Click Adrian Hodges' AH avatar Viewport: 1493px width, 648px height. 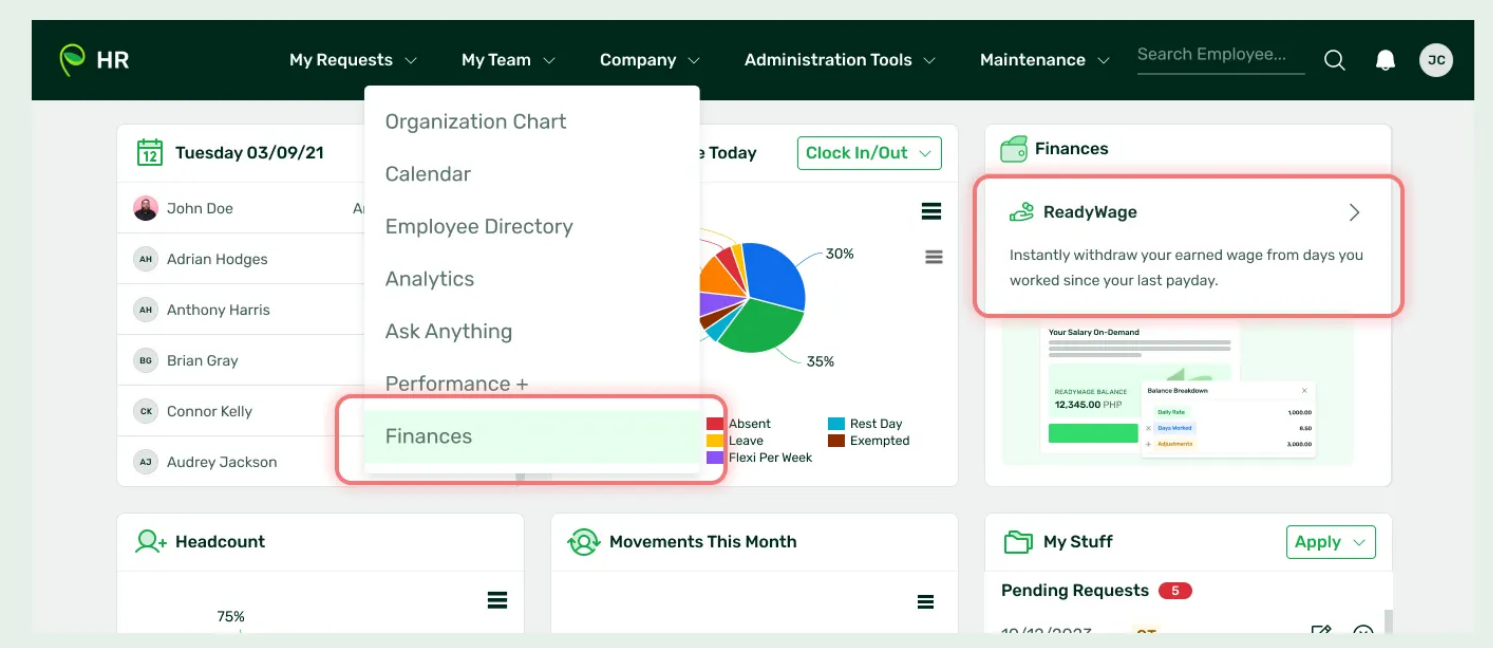click(x=146, y=259)
